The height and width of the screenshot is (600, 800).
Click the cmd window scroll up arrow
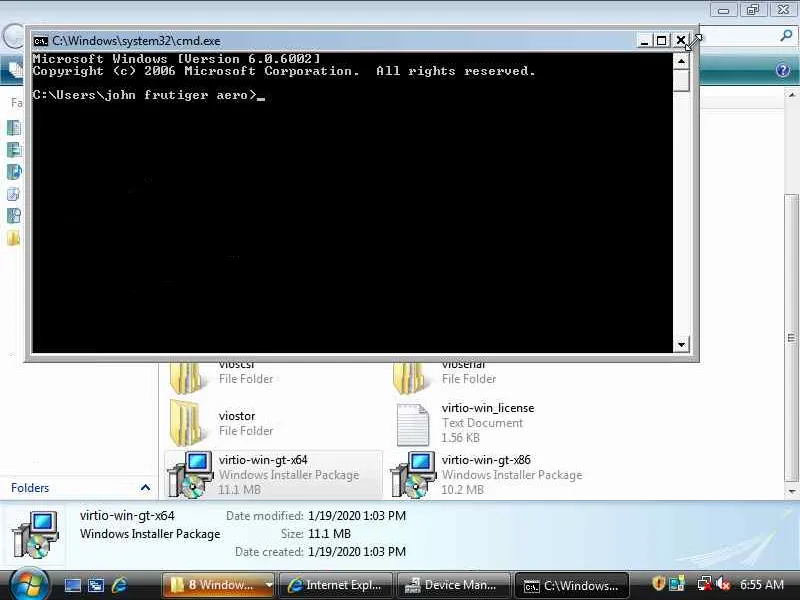click(682, 61)
